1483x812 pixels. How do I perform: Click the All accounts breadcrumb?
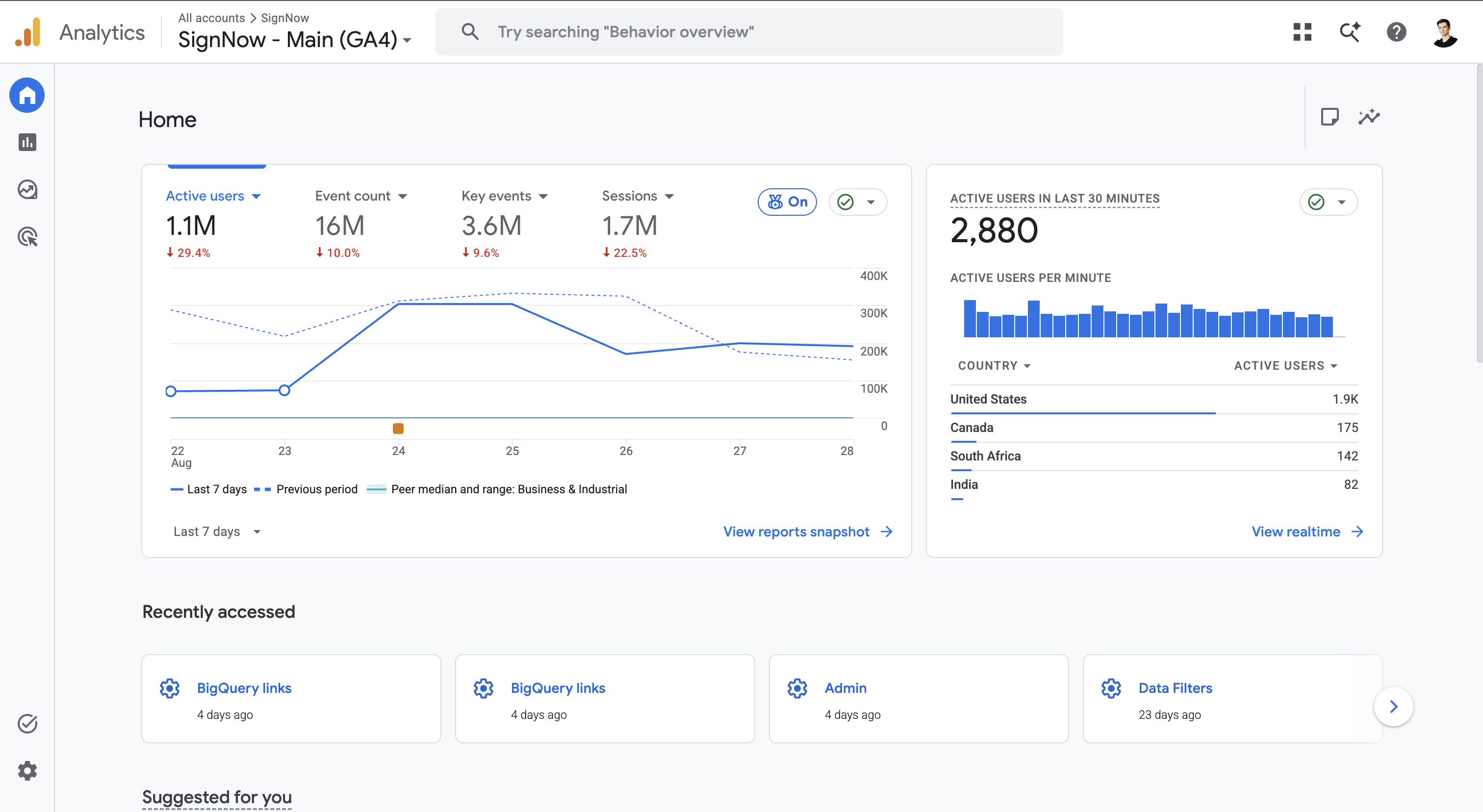tap(211, 18)
